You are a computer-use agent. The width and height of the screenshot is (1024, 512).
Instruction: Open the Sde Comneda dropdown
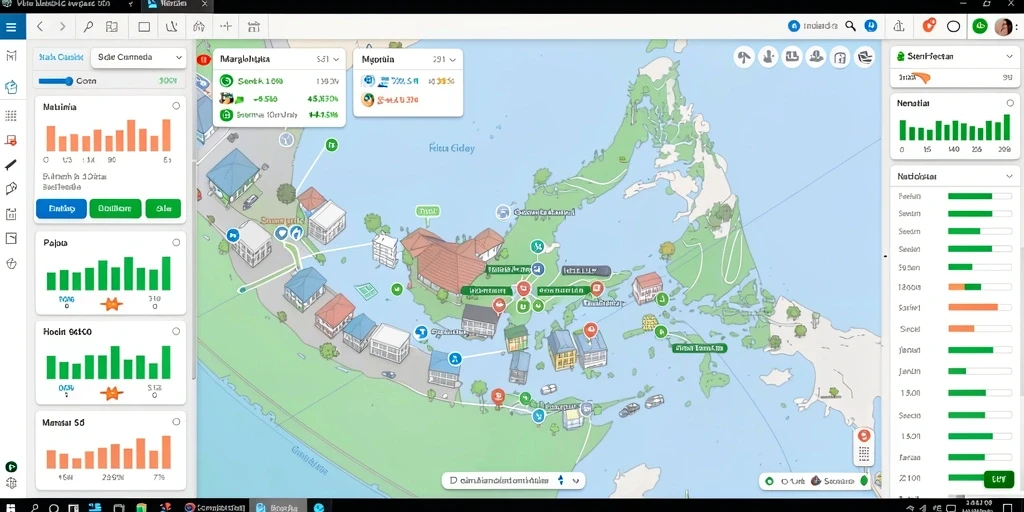[x=139, y=57]
